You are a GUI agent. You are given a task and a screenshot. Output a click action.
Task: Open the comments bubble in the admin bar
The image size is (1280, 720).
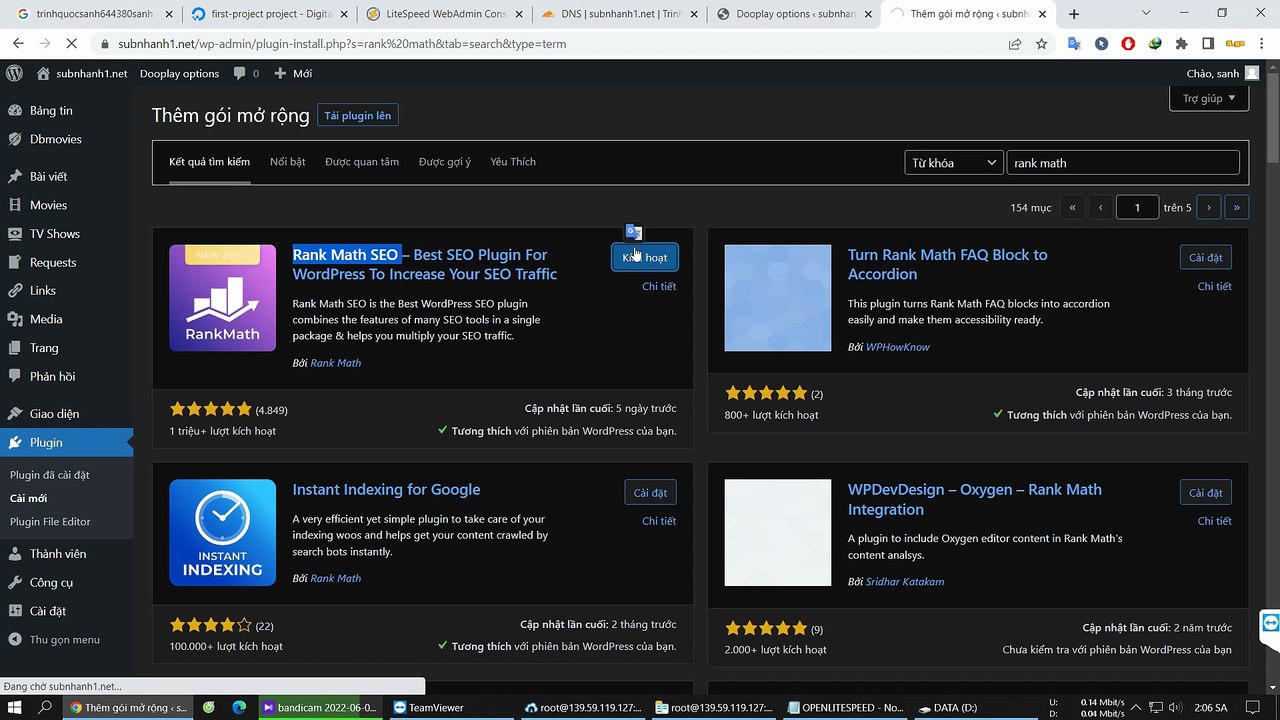246,73
